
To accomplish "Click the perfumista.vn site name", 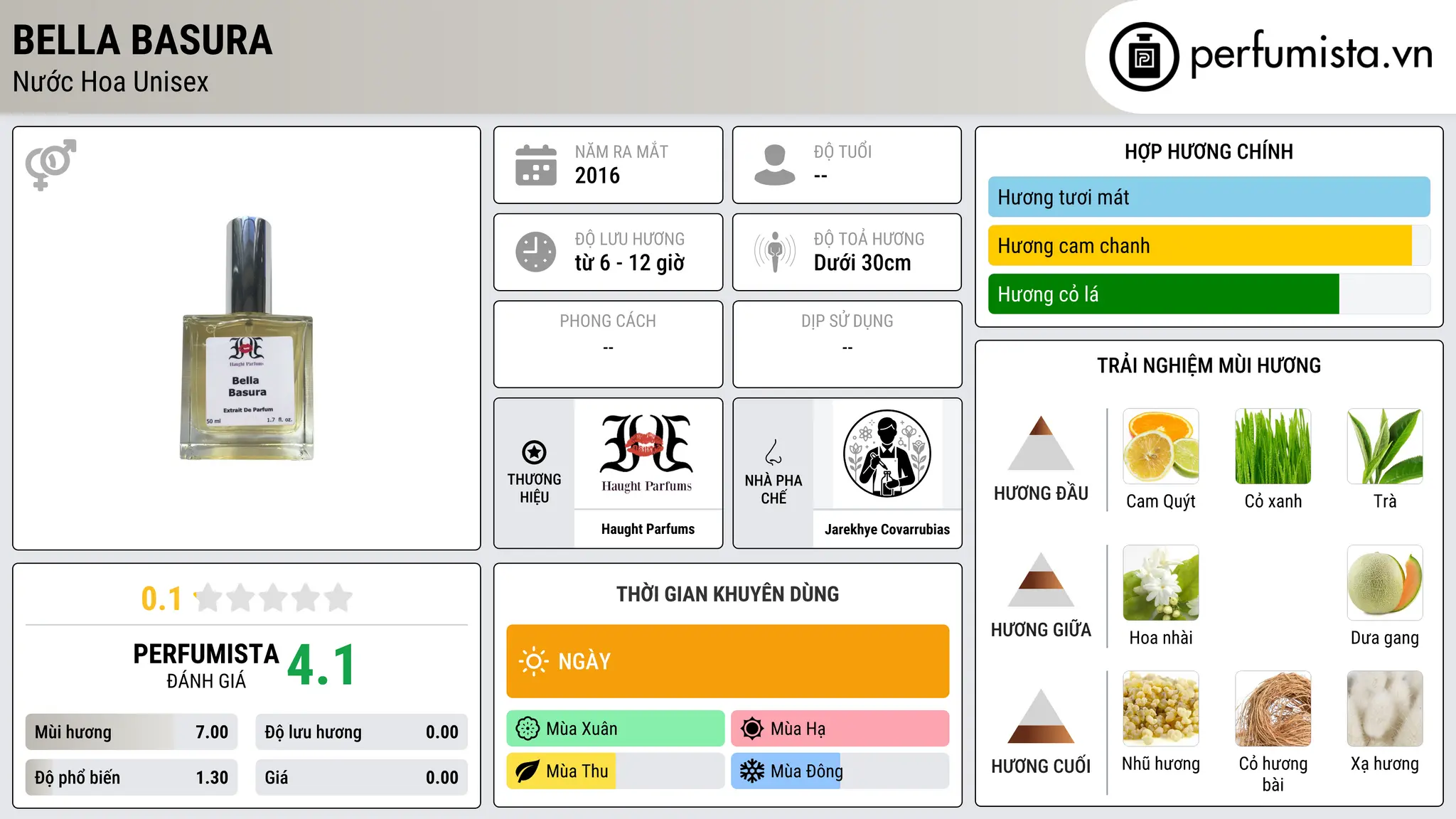I will click(x=1312, y=54).
